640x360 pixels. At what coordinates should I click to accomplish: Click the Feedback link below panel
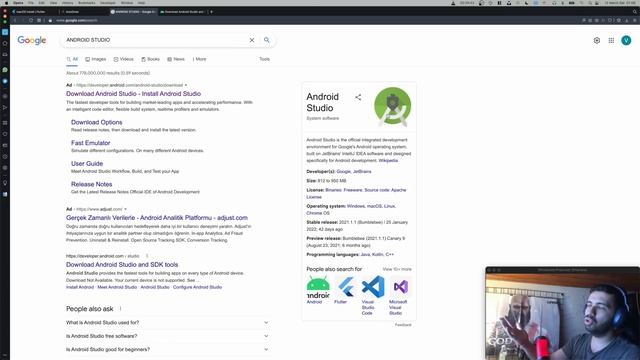coord(403,325)
